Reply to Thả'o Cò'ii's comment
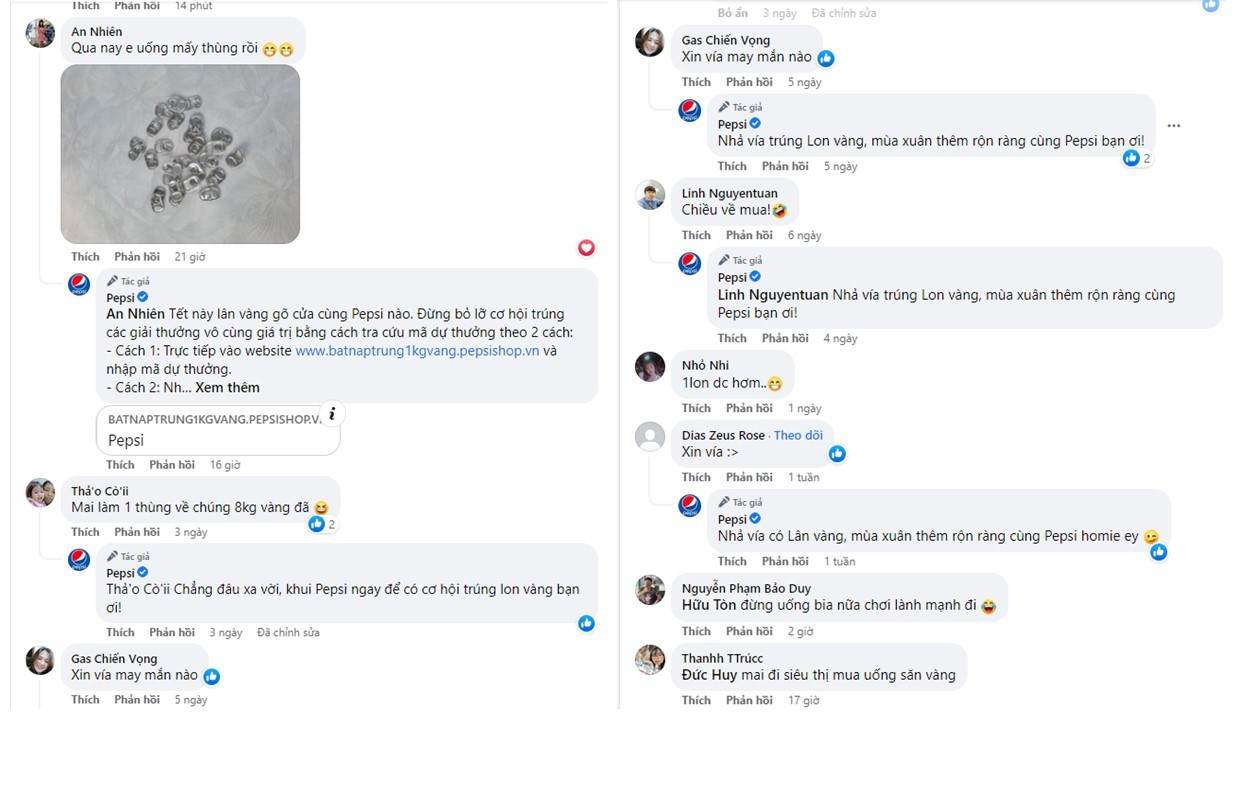Screen dimensions: 1247x795 pos(137,532)
